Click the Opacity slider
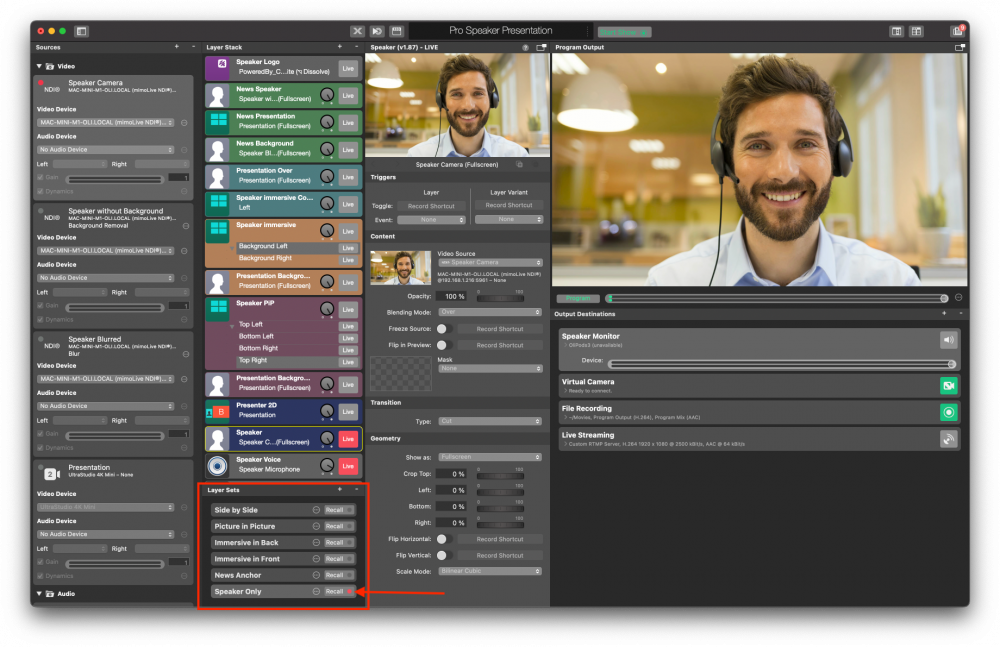 501,298
